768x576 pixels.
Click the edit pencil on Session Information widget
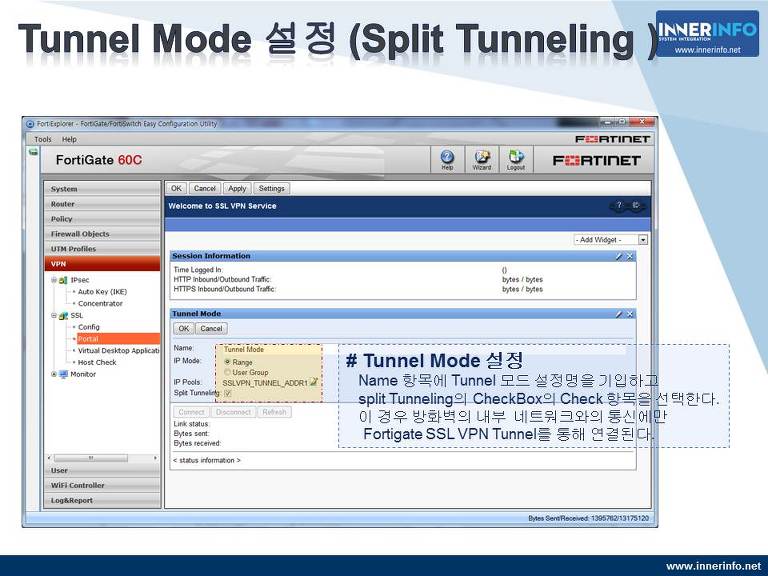pos(619,257)
